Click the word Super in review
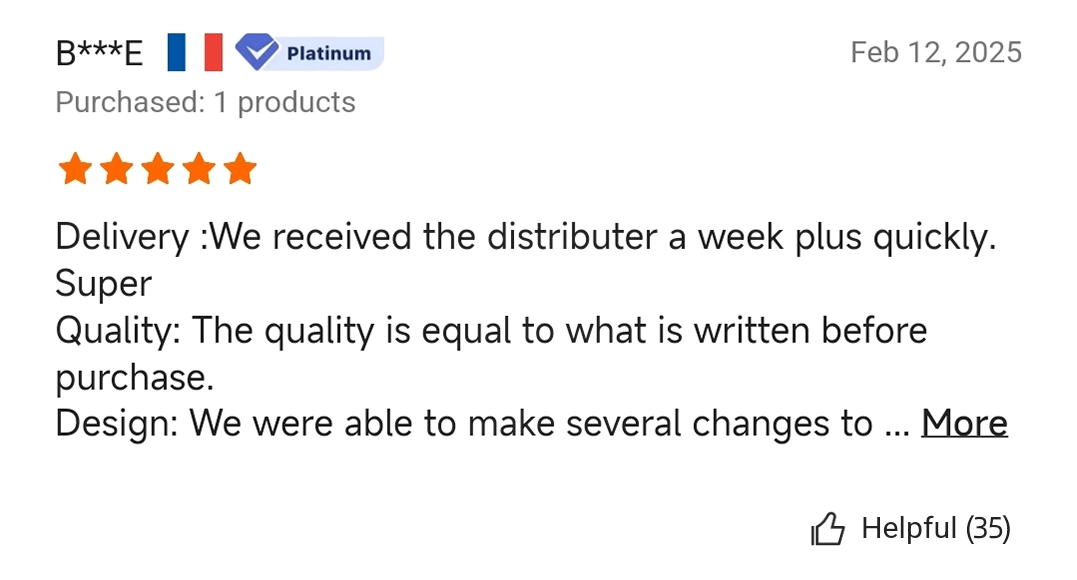Viewport: 1077px width, 580px height. [104, 284]
